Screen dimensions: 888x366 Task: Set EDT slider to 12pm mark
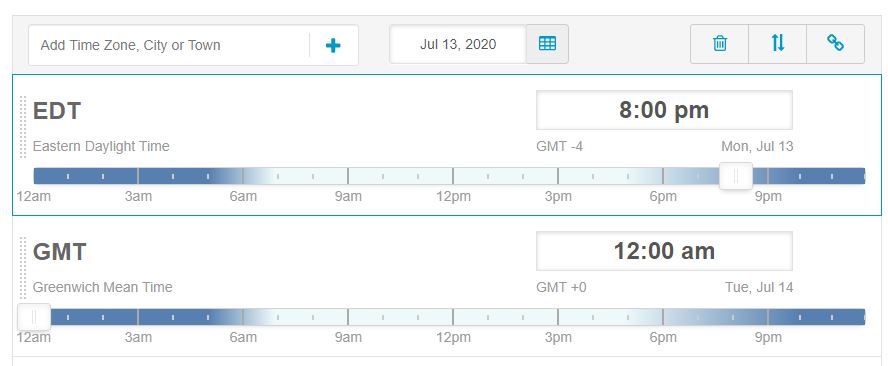[x=453, y=176]
